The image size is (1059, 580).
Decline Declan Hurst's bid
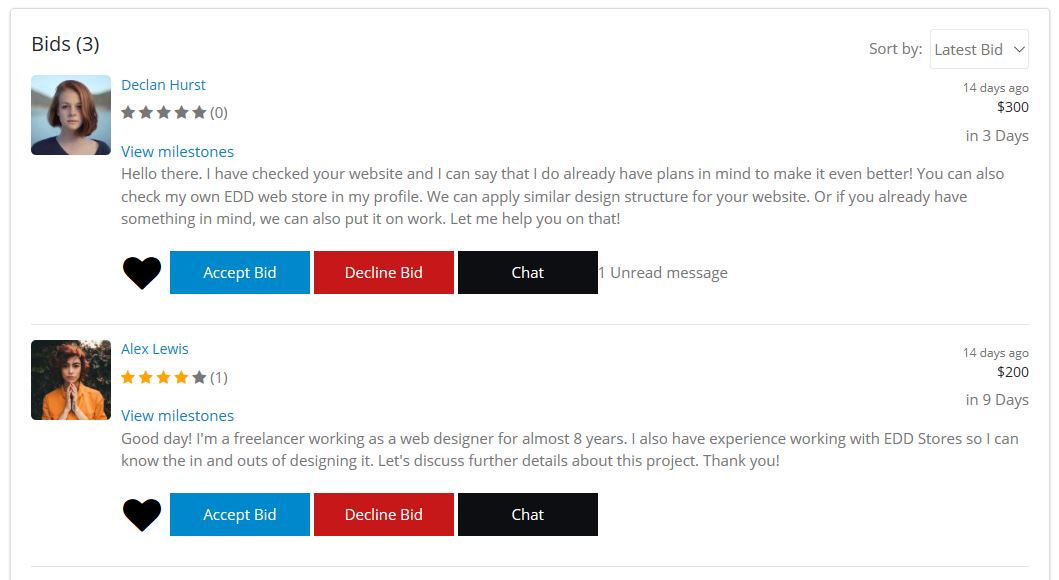pos(384,273)
